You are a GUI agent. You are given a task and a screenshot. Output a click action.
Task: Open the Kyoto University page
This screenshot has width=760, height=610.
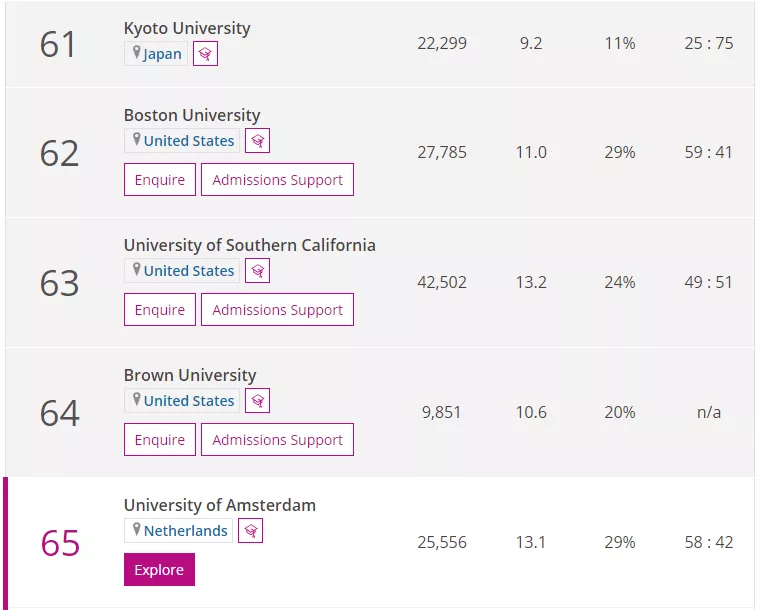(x=187, y=28)
